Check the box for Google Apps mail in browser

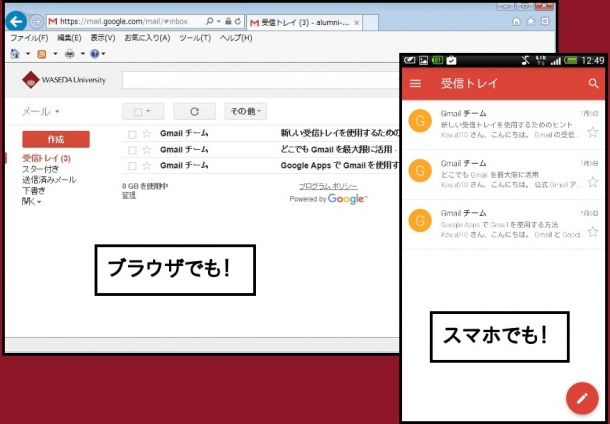click(132, 166)
